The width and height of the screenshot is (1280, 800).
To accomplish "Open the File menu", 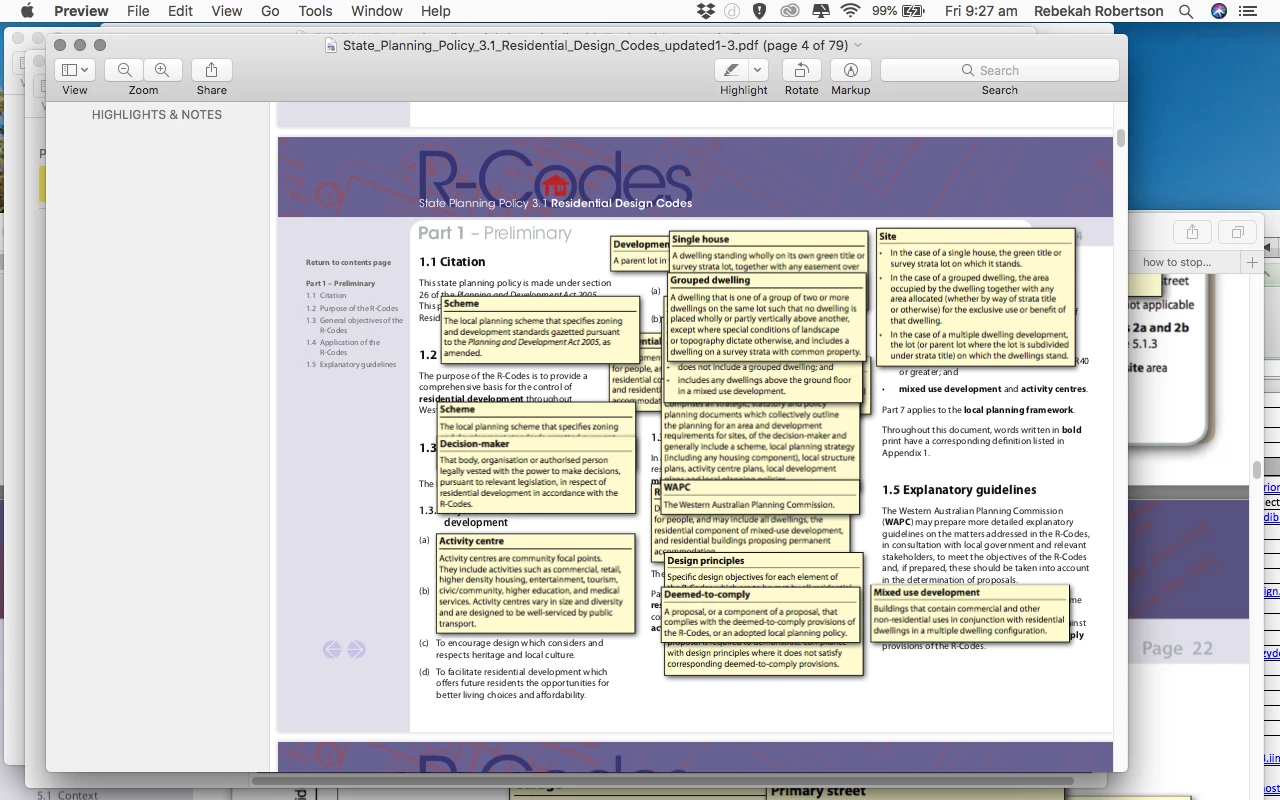I will (x=138, y=11).
